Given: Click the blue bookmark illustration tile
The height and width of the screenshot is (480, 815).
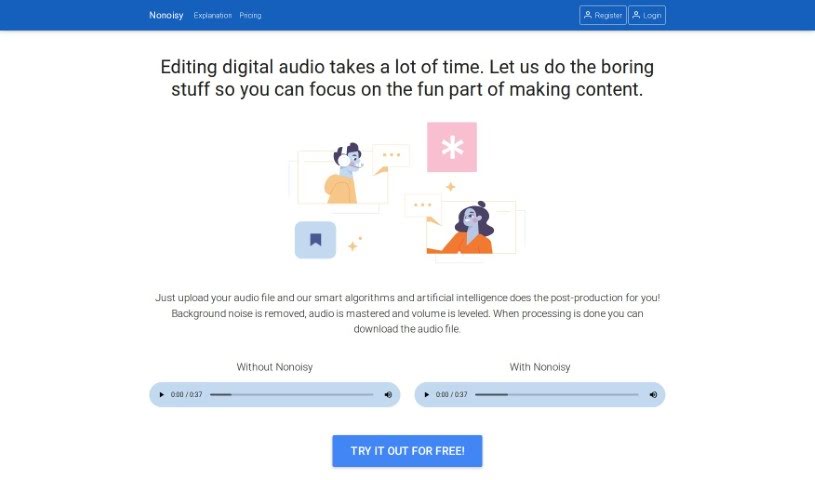Looking at the screenshot, I should tap(316, 240).
